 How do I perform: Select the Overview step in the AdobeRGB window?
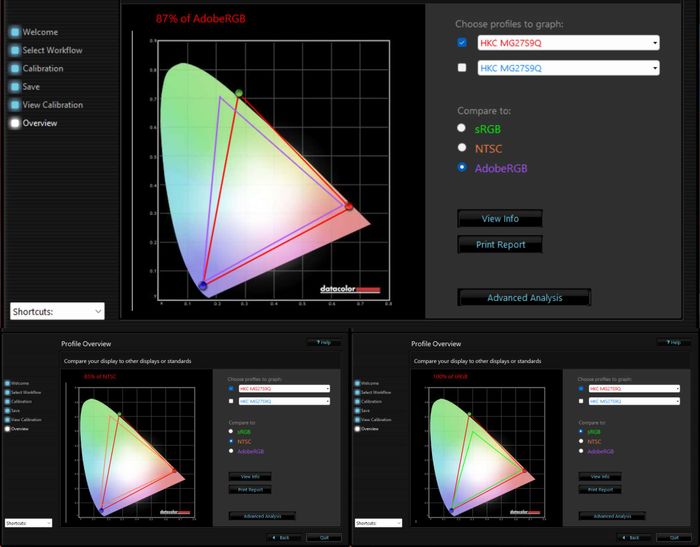pyautogui.click(x=34, y=123)
